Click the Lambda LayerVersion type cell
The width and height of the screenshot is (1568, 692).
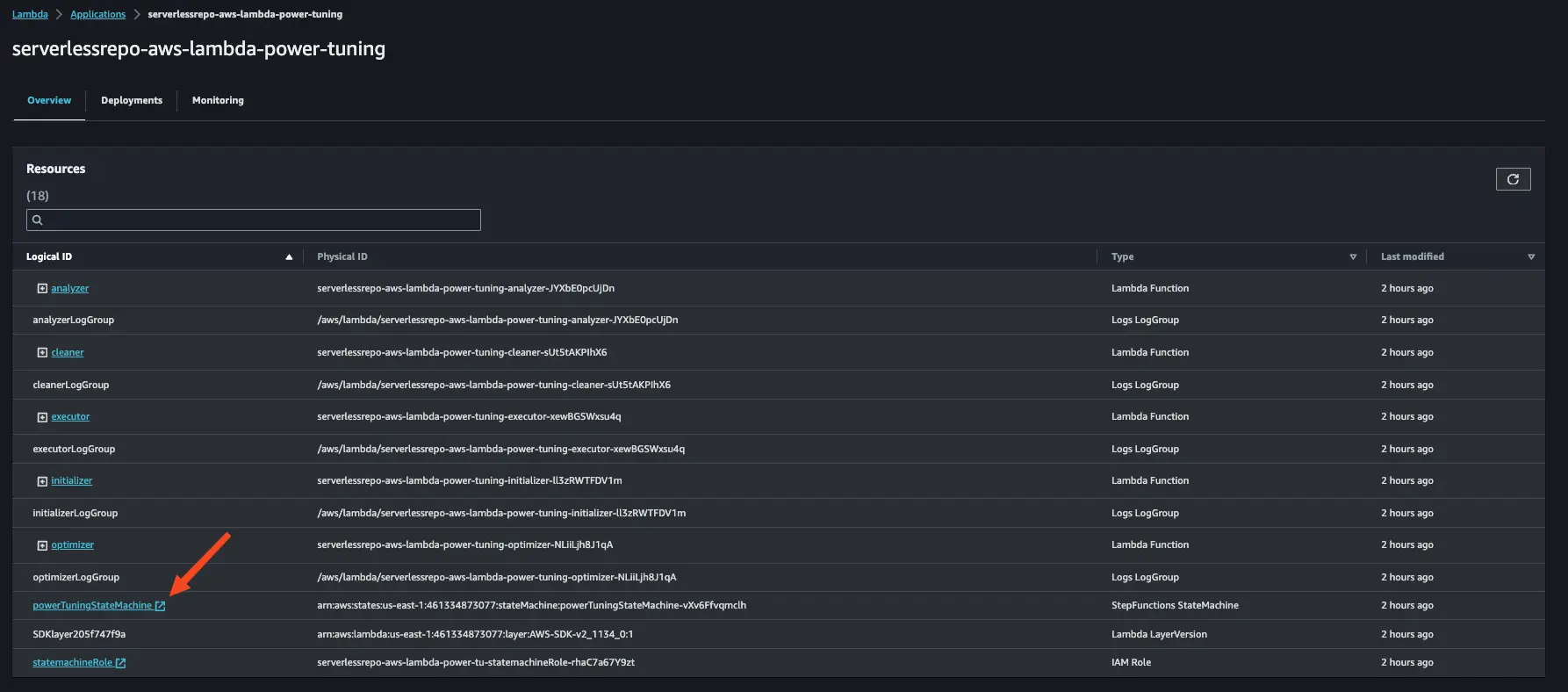1159,634
